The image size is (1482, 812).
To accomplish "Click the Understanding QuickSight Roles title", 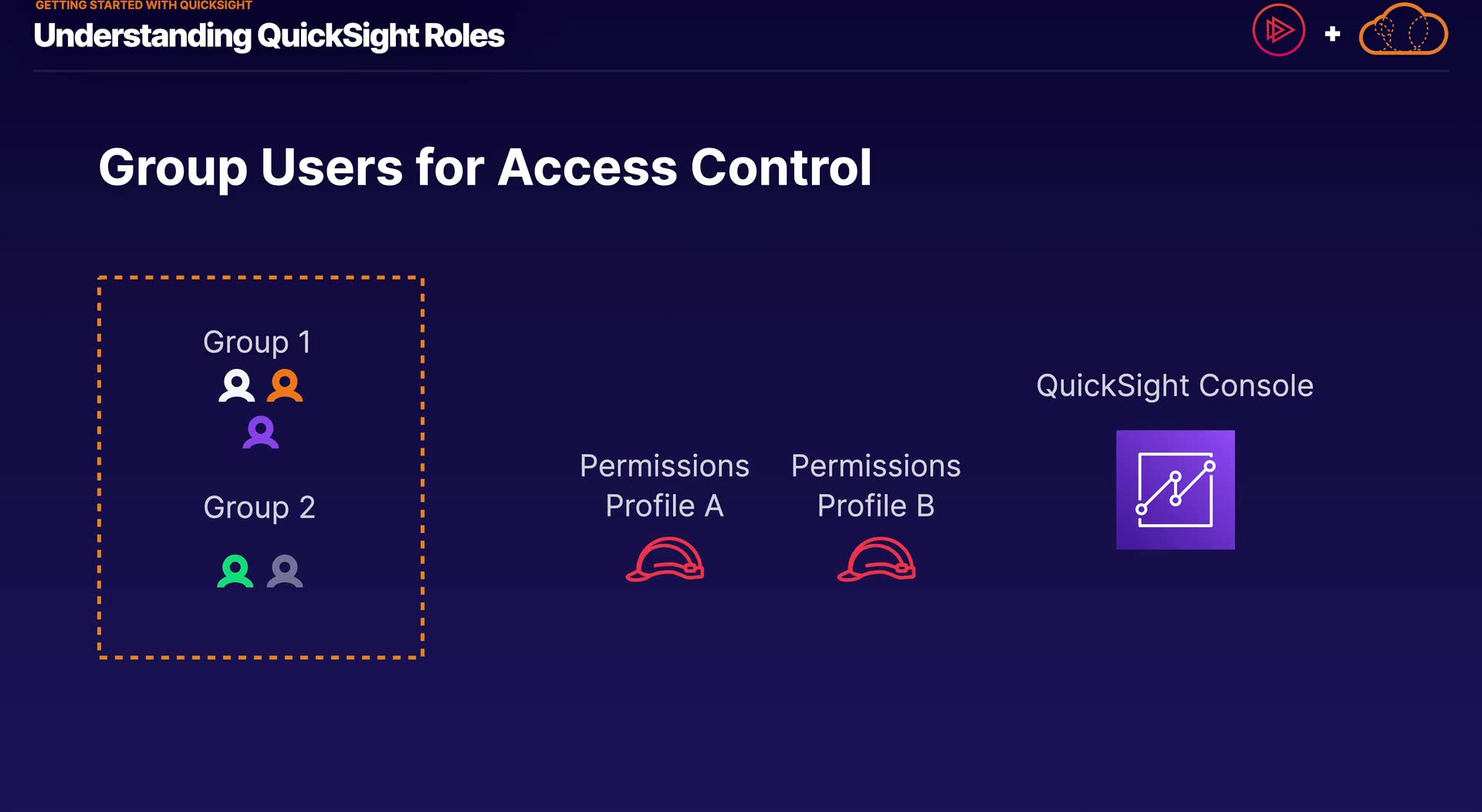I will (269, 36).
